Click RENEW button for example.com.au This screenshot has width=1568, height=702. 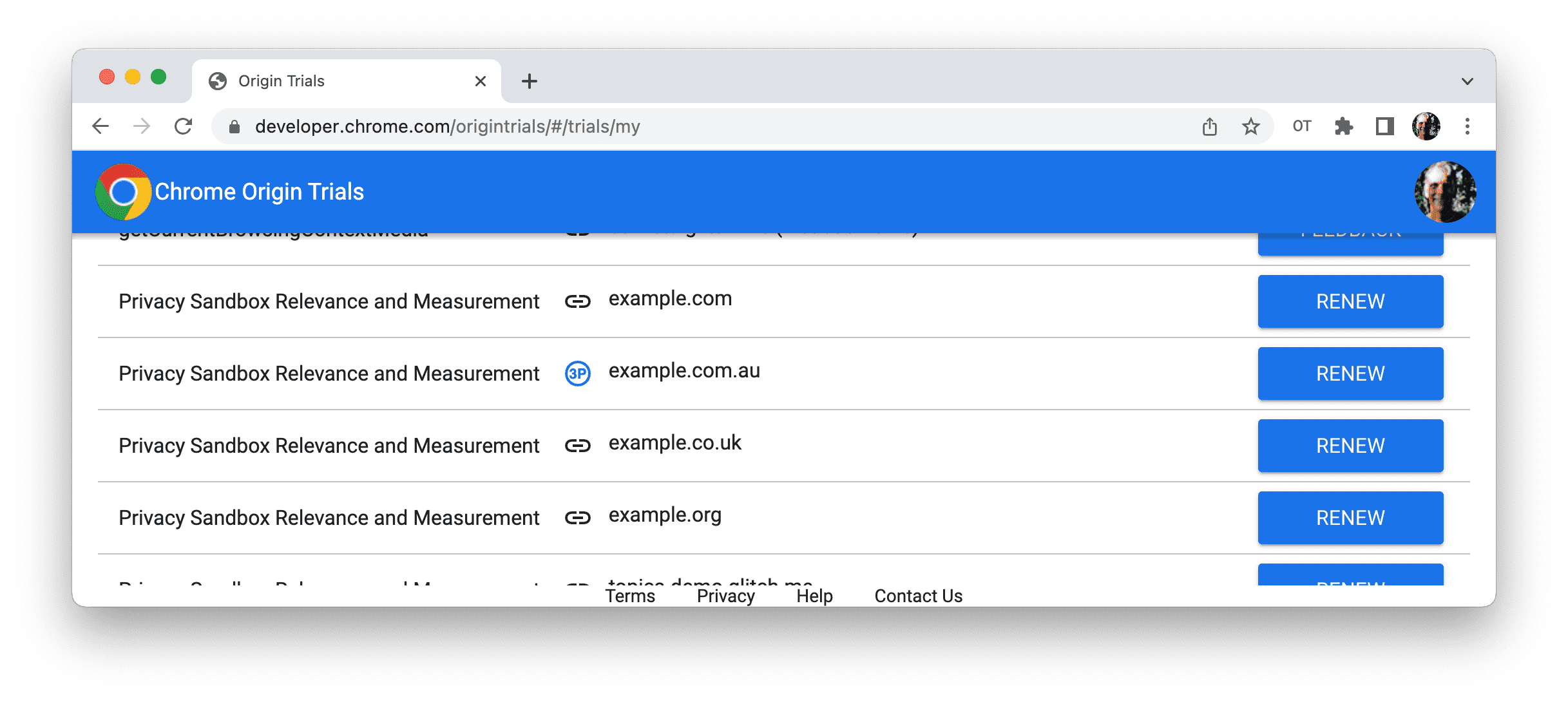pos(1350,374)
